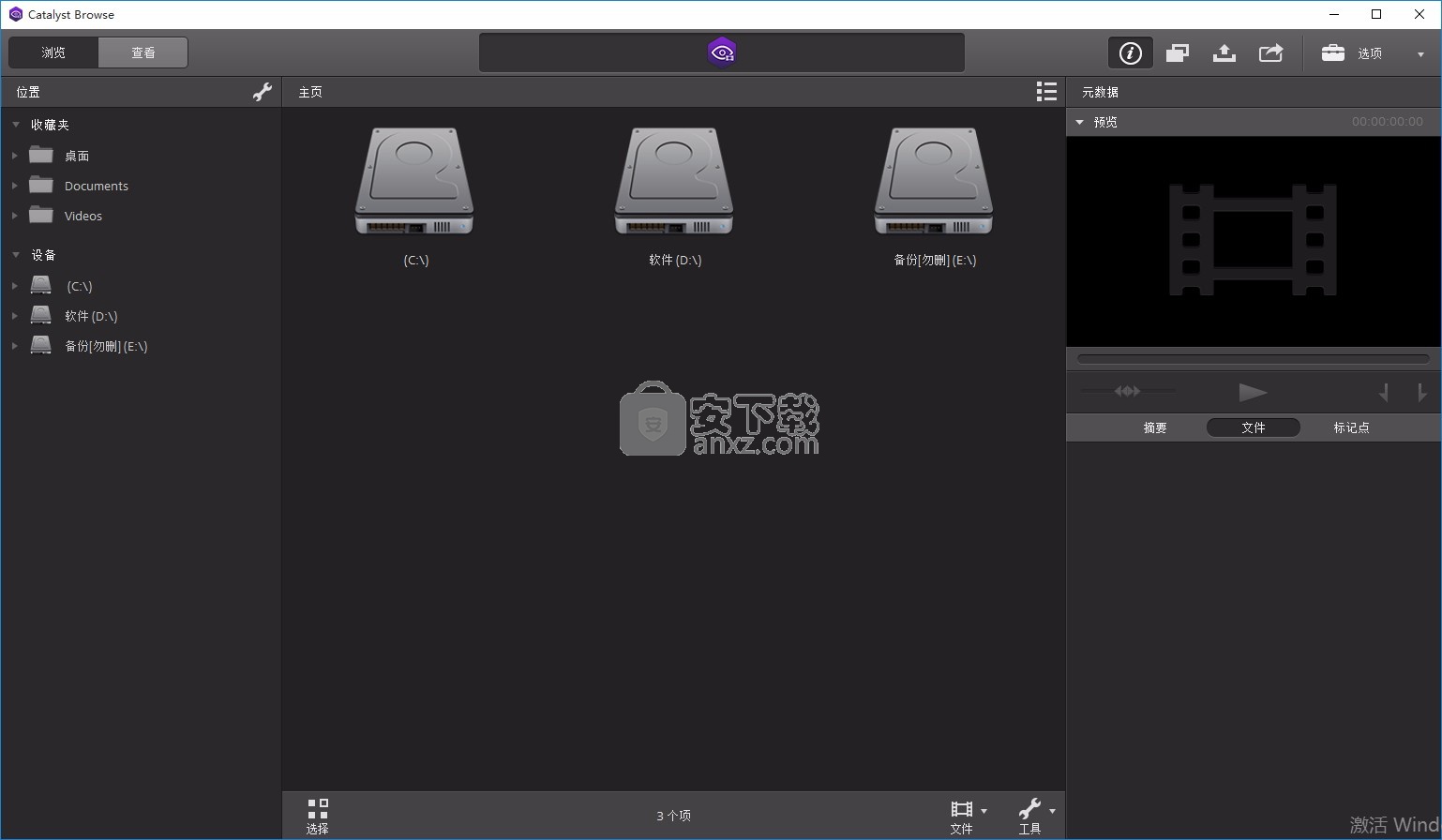1442x840 pixels.
Task: Click the Videos folder icon
Action: [41, 215]
